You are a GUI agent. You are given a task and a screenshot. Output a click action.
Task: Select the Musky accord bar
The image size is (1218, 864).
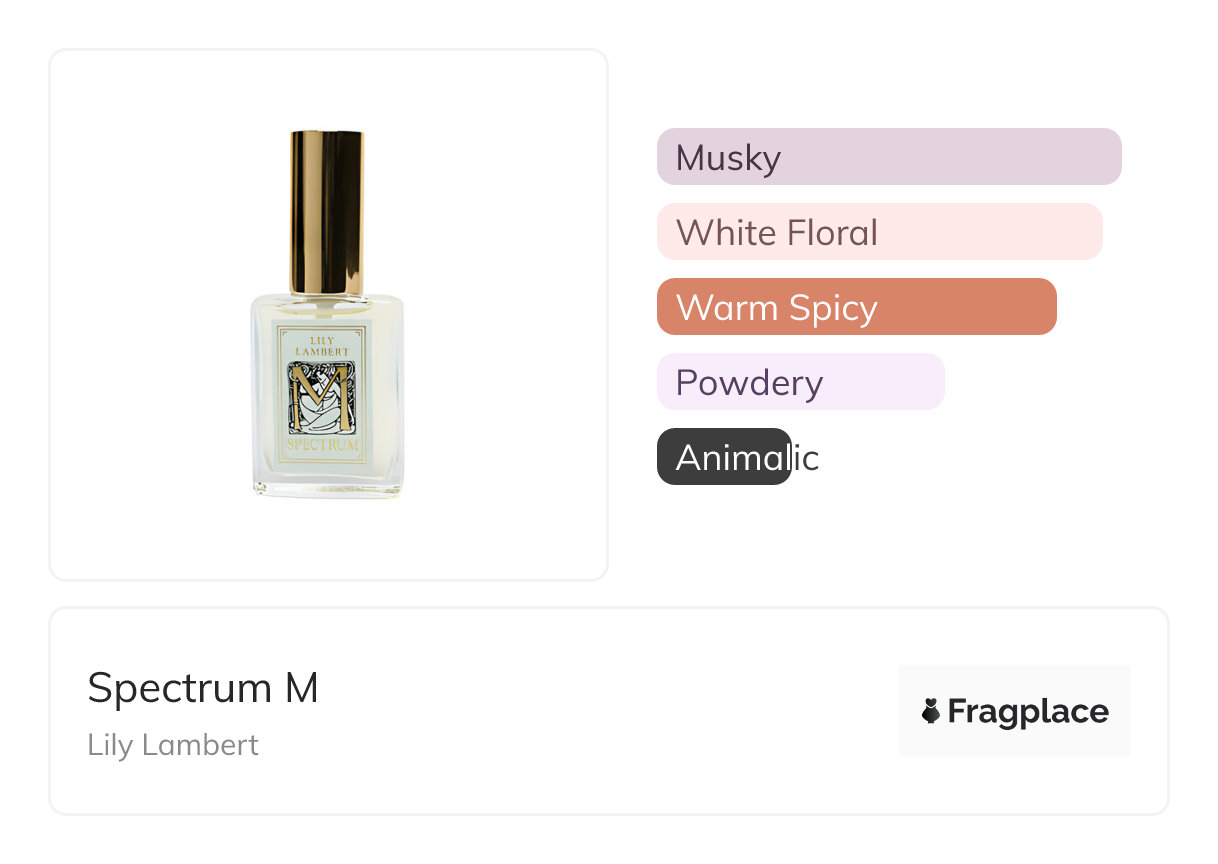[888, 157]
